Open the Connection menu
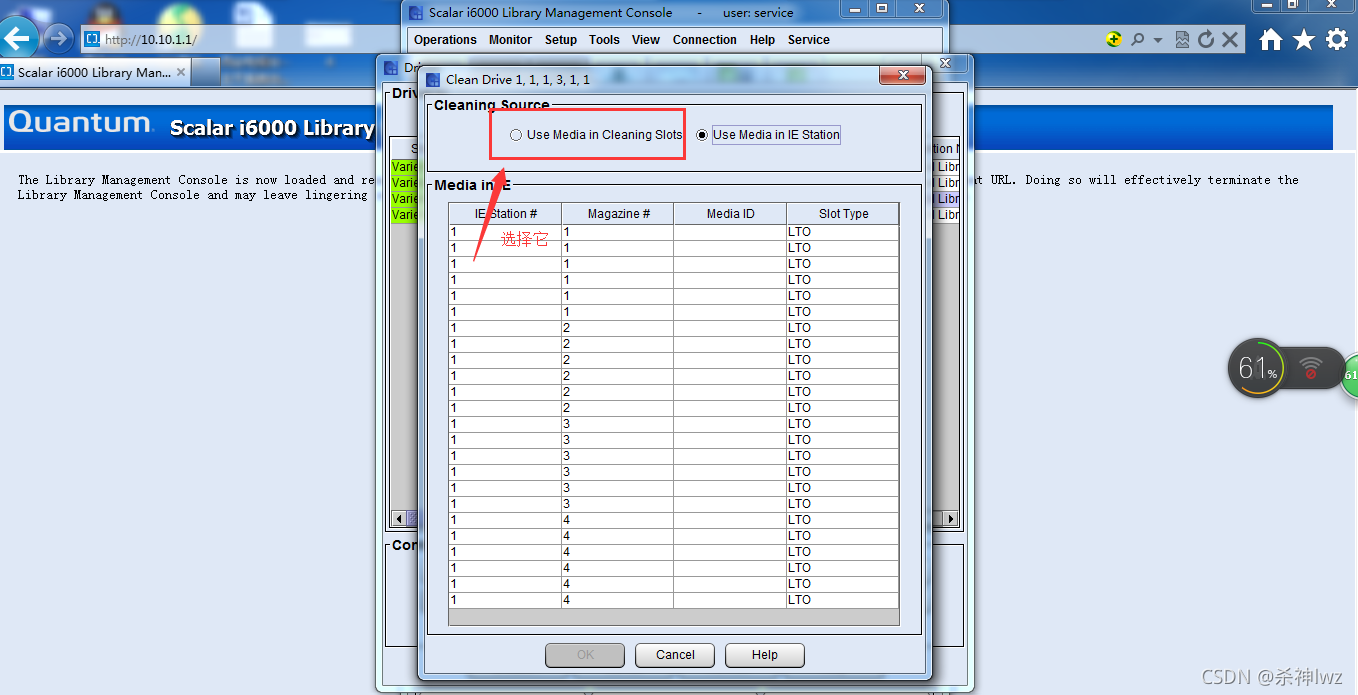 coord(705,40)
